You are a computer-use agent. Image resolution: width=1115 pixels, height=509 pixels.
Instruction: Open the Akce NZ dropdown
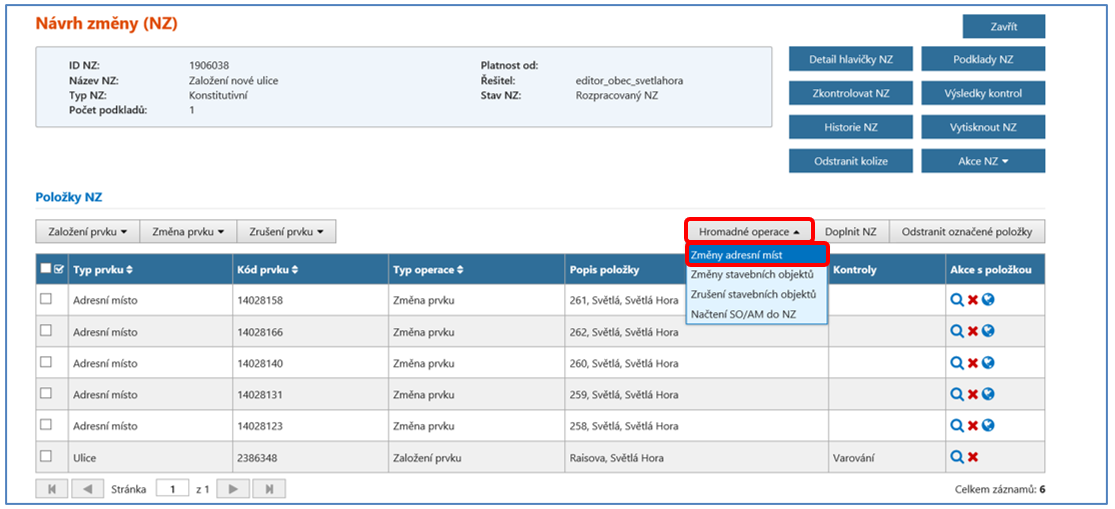pos(983,161)
